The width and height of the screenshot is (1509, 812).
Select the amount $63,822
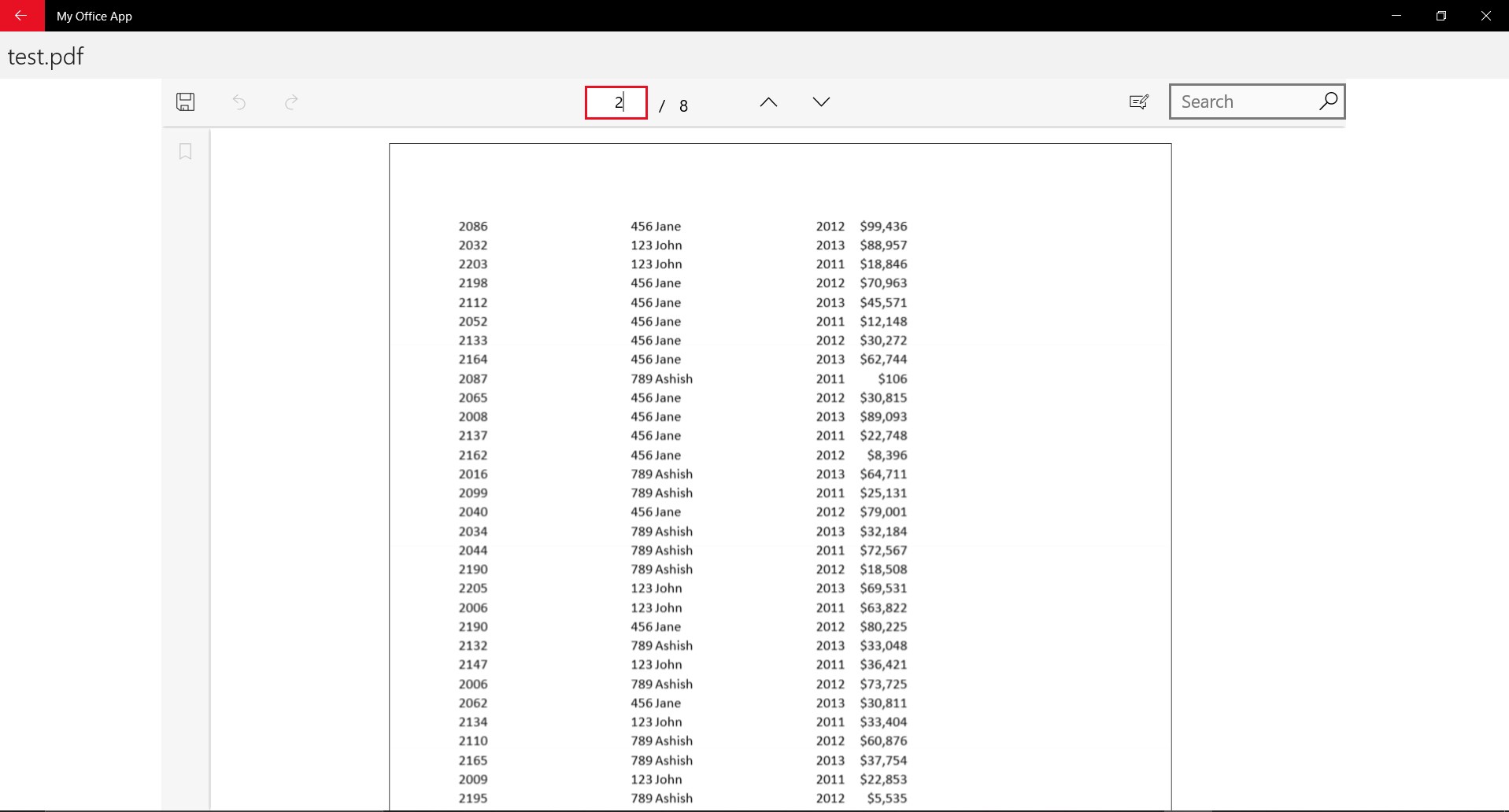(883, 607)
